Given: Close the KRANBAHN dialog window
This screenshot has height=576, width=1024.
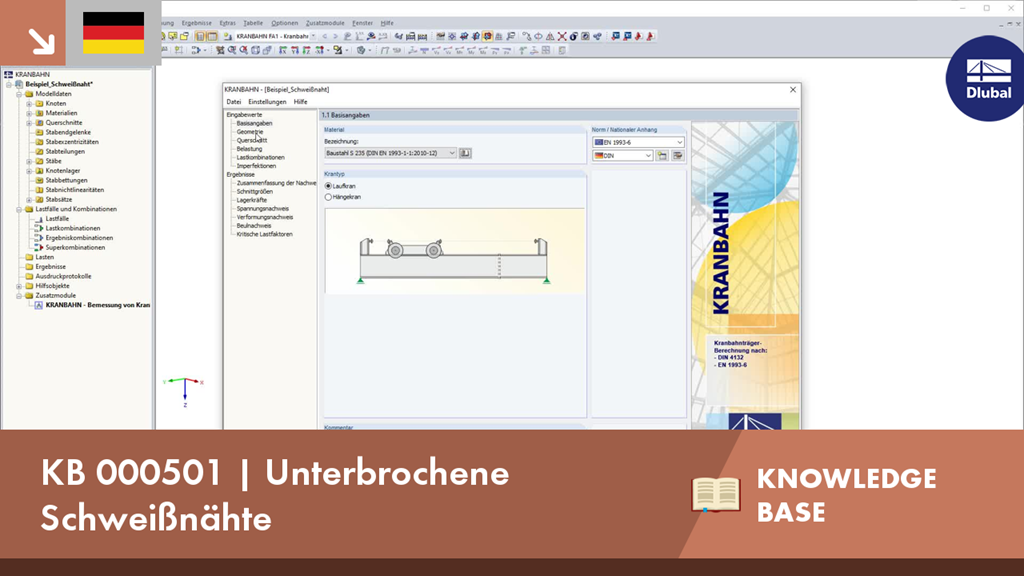Looking at the screenshot, I should tap(793, 89).
